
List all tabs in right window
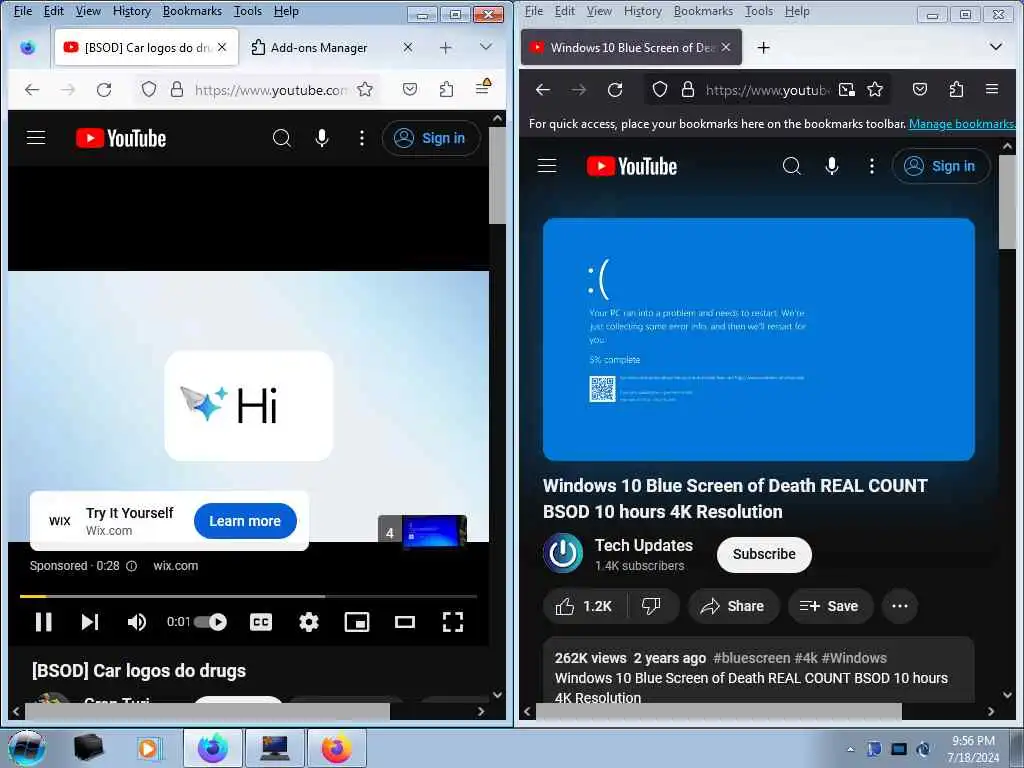(x=995, y=47)
